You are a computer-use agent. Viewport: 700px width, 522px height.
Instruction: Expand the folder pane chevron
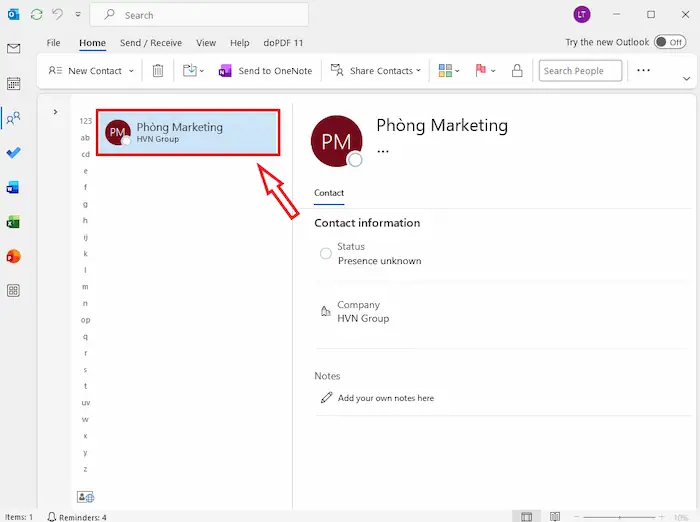tap(55, 112)
